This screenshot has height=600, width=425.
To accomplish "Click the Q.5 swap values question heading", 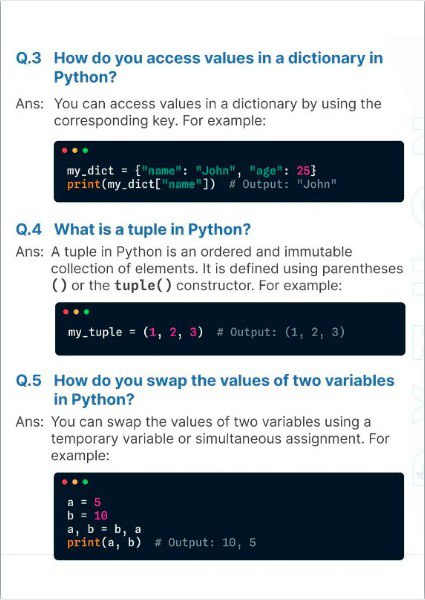I will tap(205, 390).
